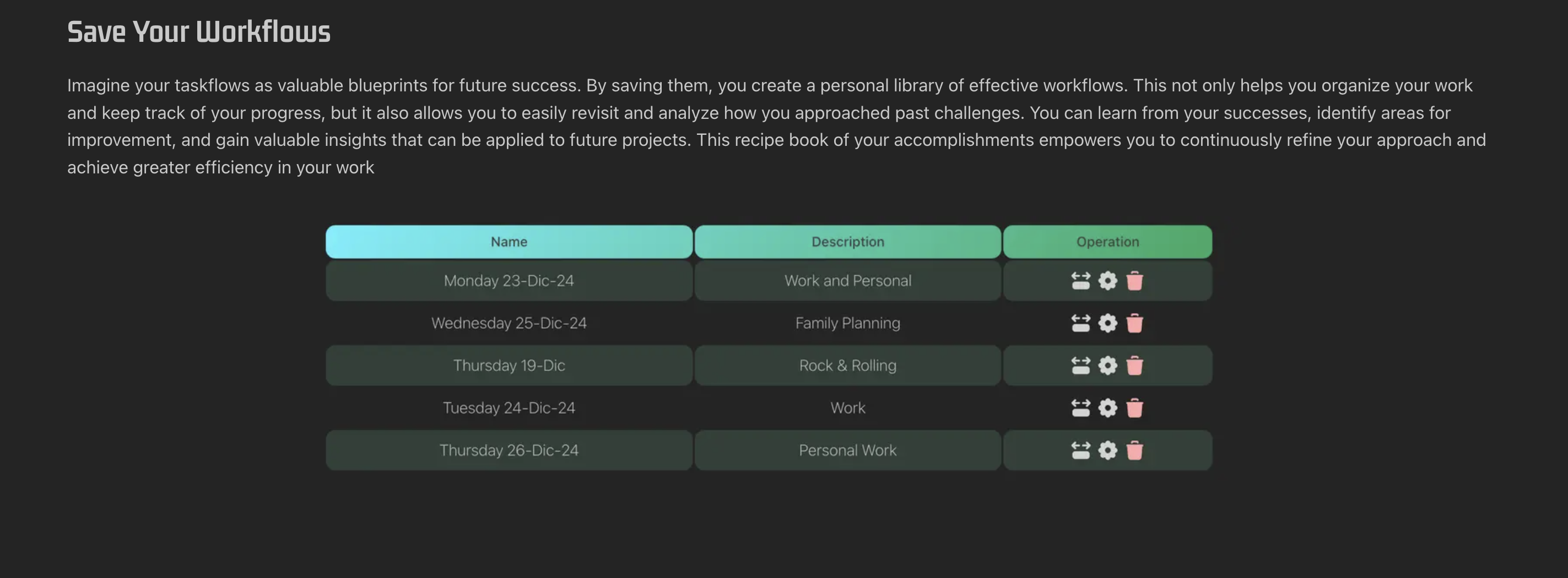The image size is (1568, 578).
Task: Load the Monday 23-Dic-24 workflow via swap icon
Action: (1080, 281)
